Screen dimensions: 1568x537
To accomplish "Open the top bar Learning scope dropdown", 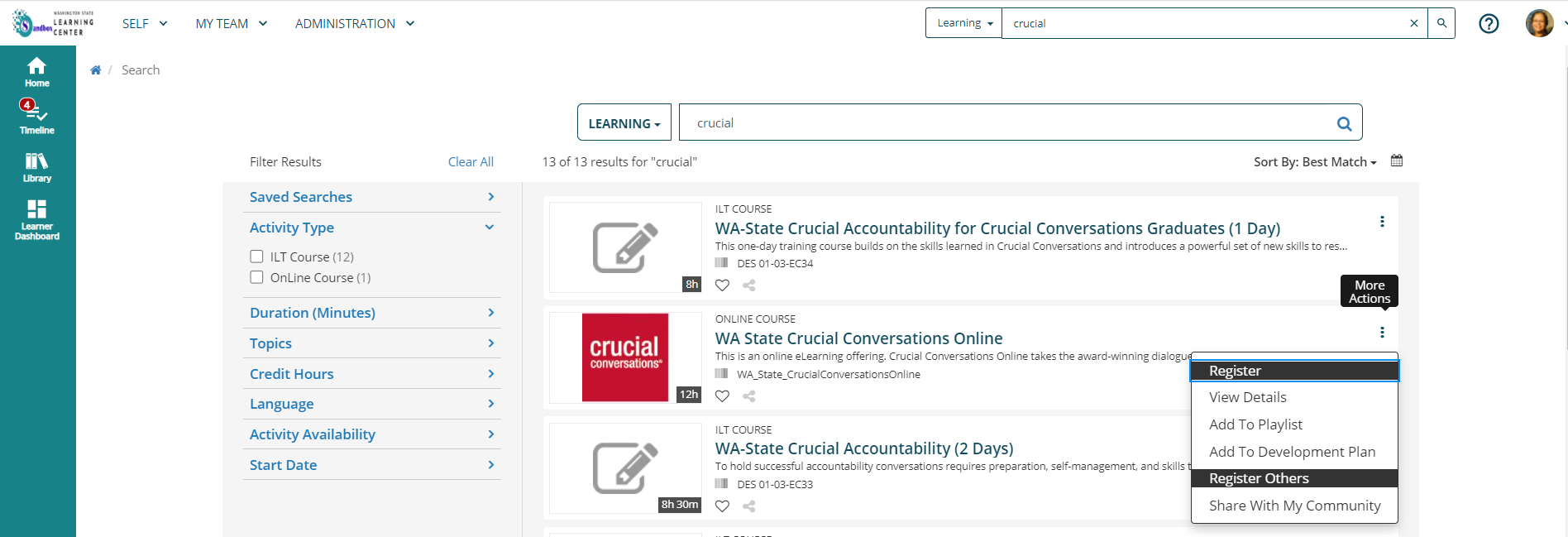I will 964,23.
